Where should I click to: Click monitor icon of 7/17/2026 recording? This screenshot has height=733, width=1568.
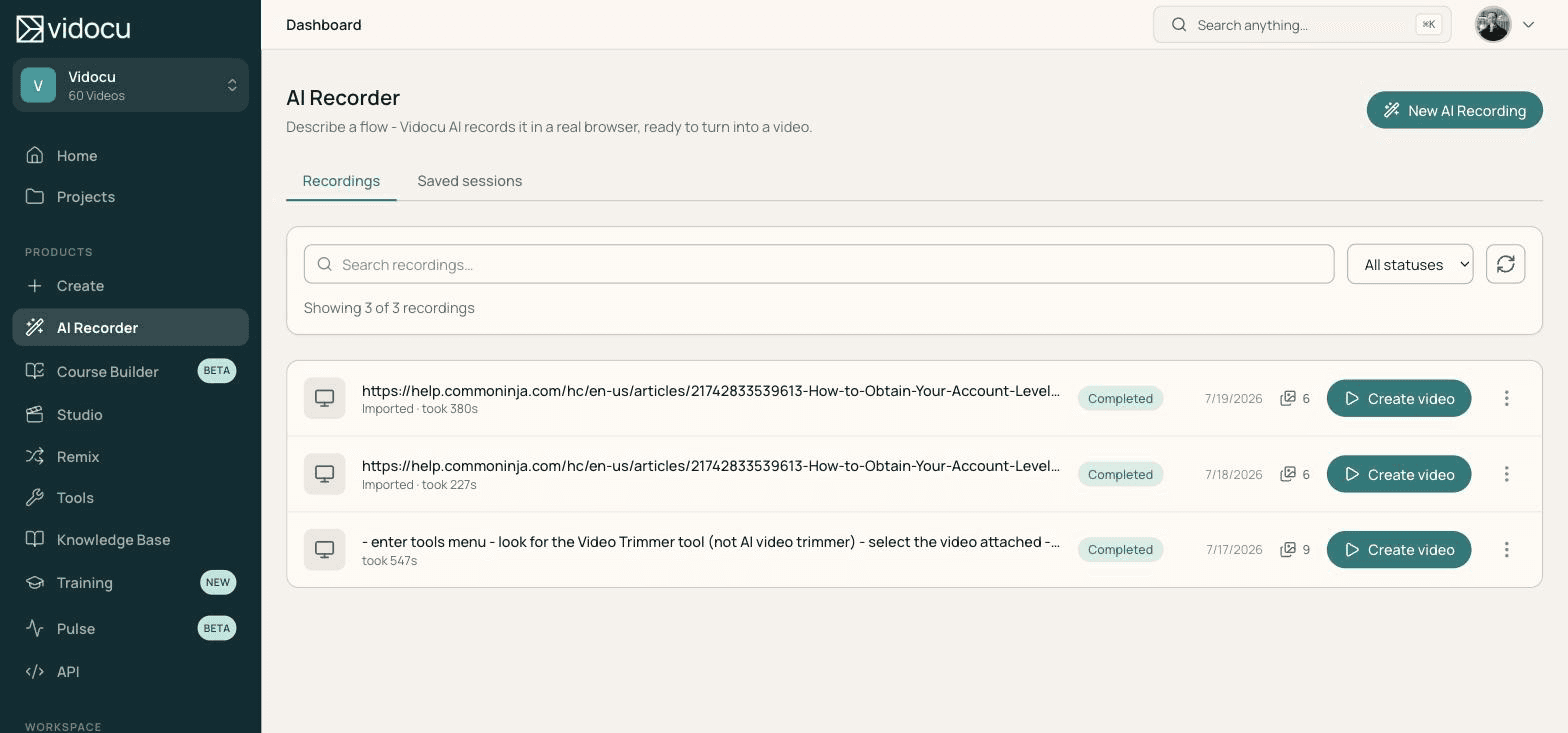(325, 549)
